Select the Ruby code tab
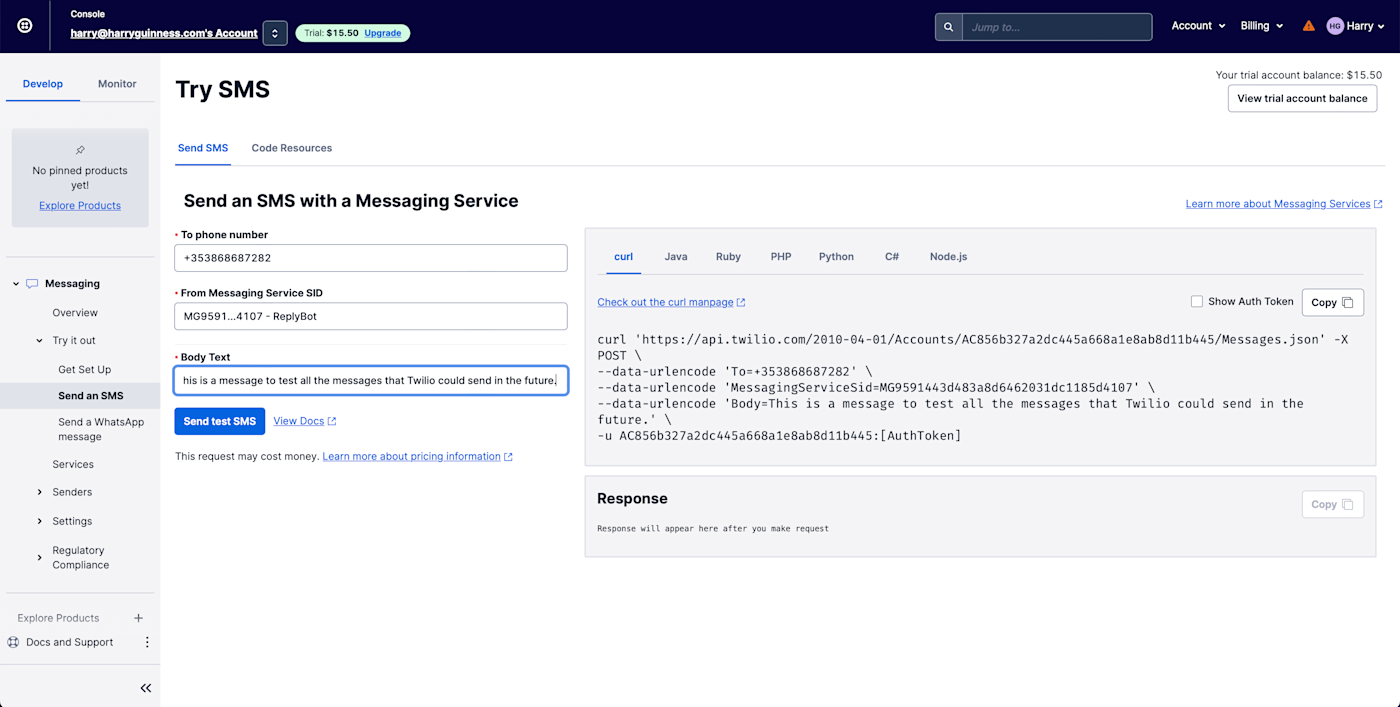The width and height of the screenshot is (1400, 707). [x=728, y=257]
